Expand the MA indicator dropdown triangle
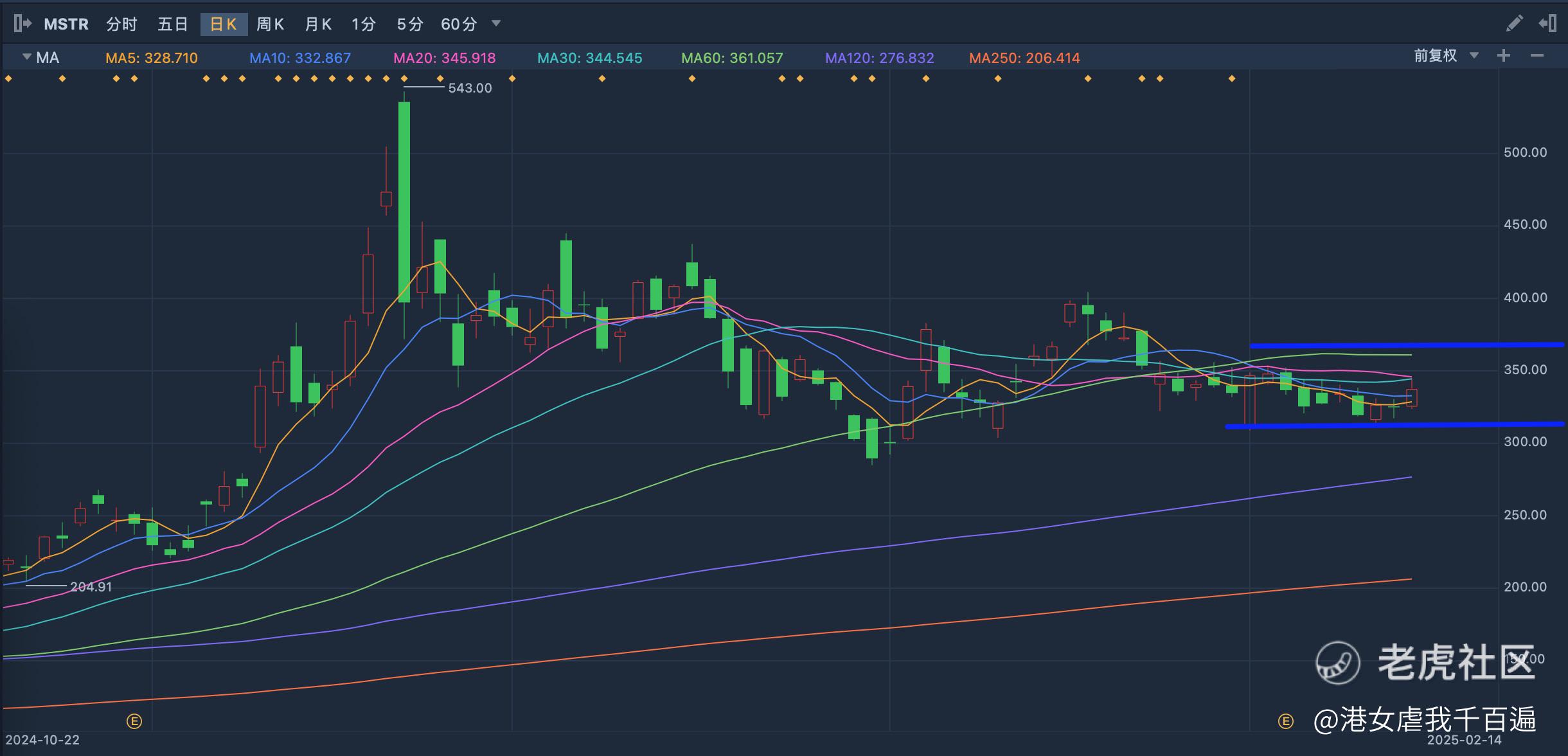The height and width of the screenshot is (756, 1568). point(27,57)
